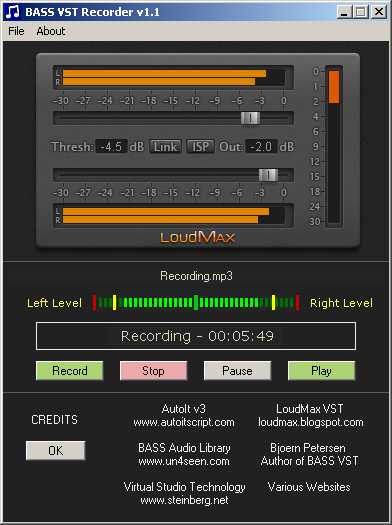Toggle the Link button
Image resolution: width=392 pixels, height=525 pixels.
pos(165,147)
